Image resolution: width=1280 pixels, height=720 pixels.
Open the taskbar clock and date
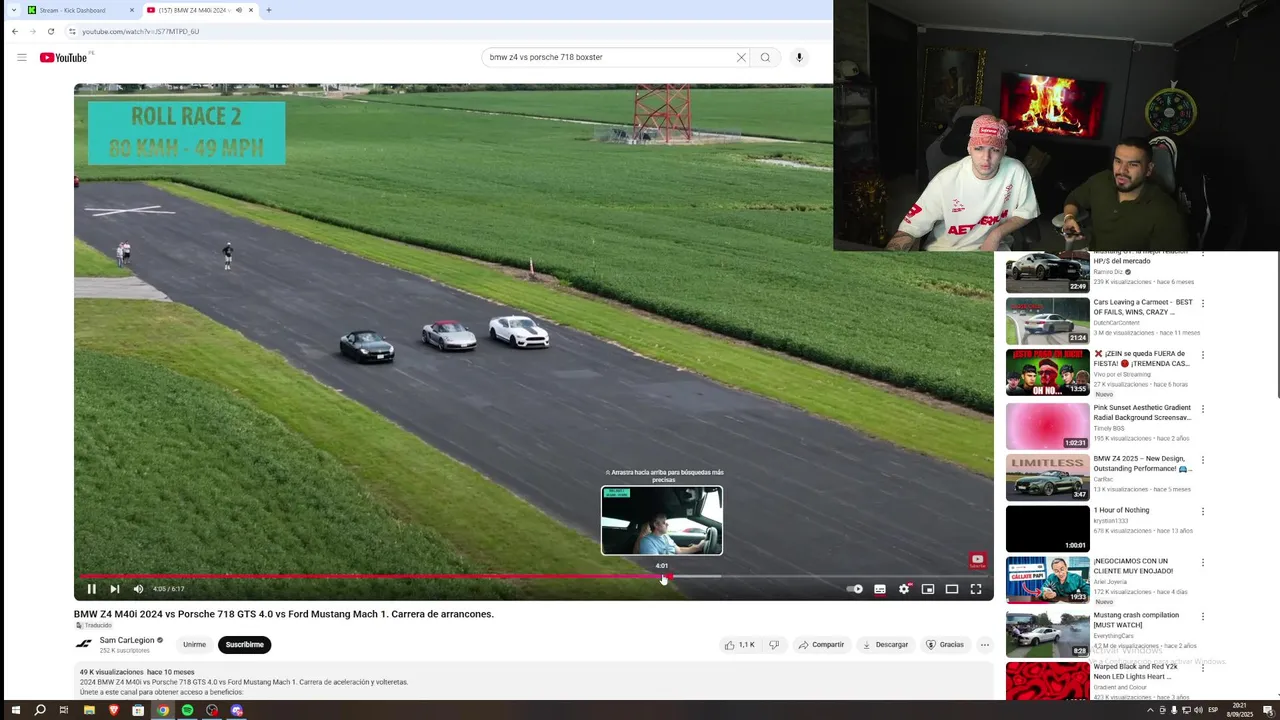pos(1240,710)
